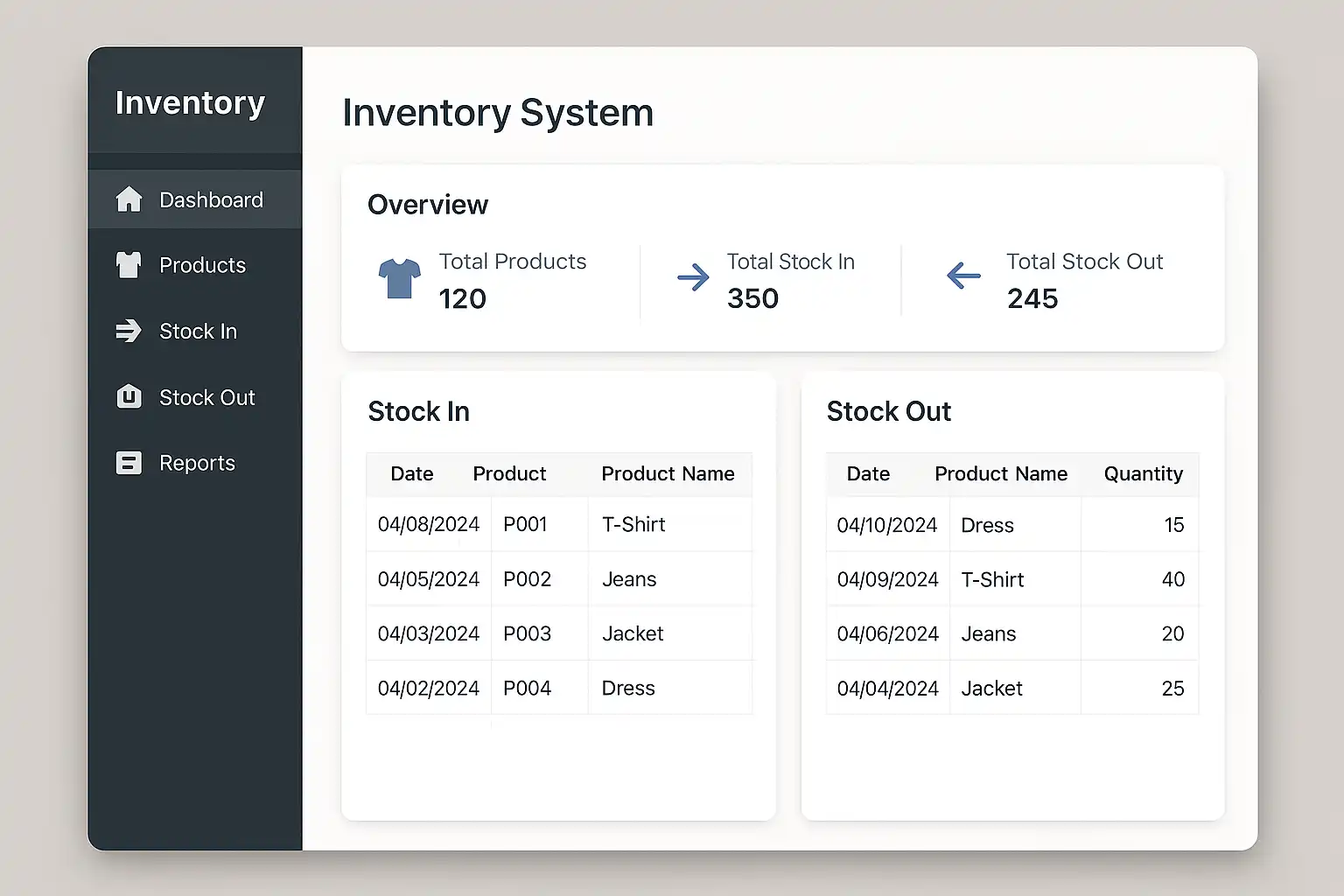Screen dimensions: 1344x896
Task: Select the quantity 40 cell for T-Shirt
Action: click(1172, 580)
